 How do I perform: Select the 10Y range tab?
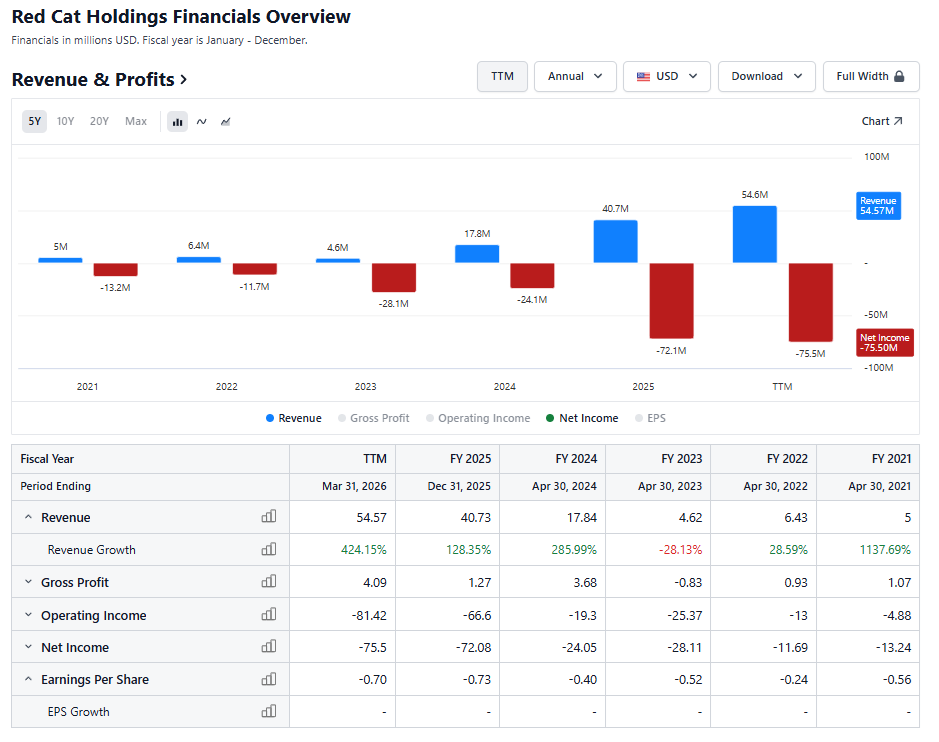coord(65,122)
